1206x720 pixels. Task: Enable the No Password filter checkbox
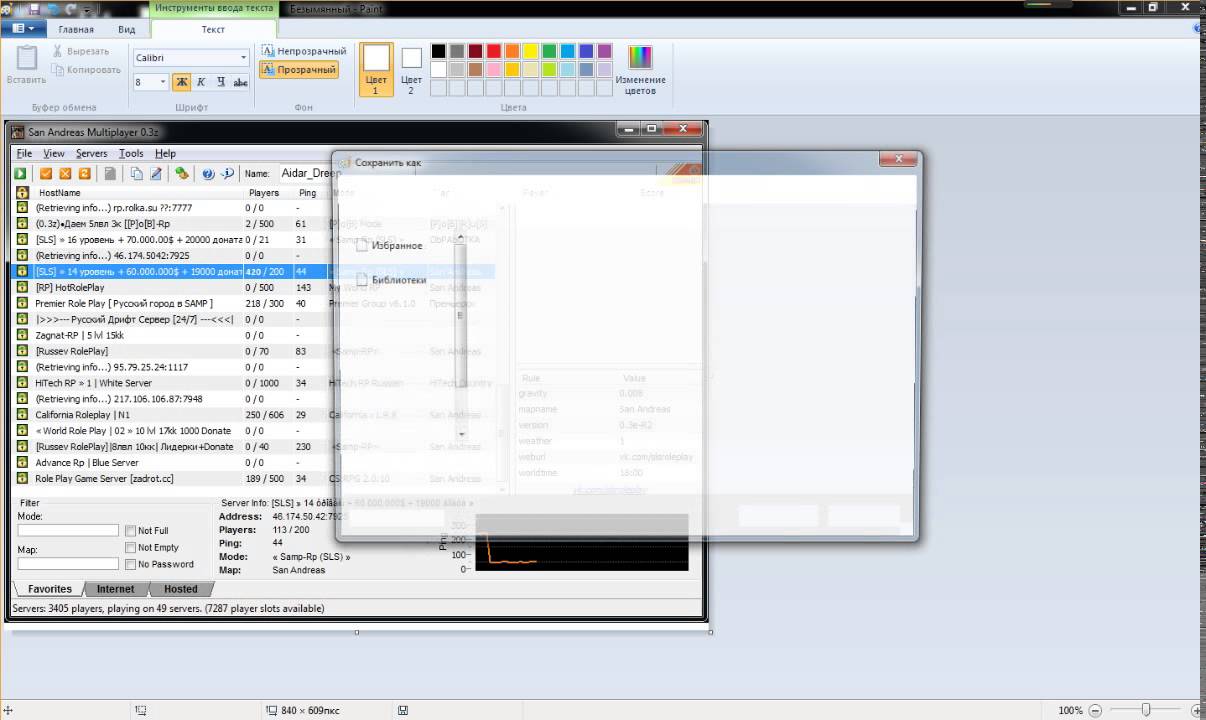tap(130, 564)
